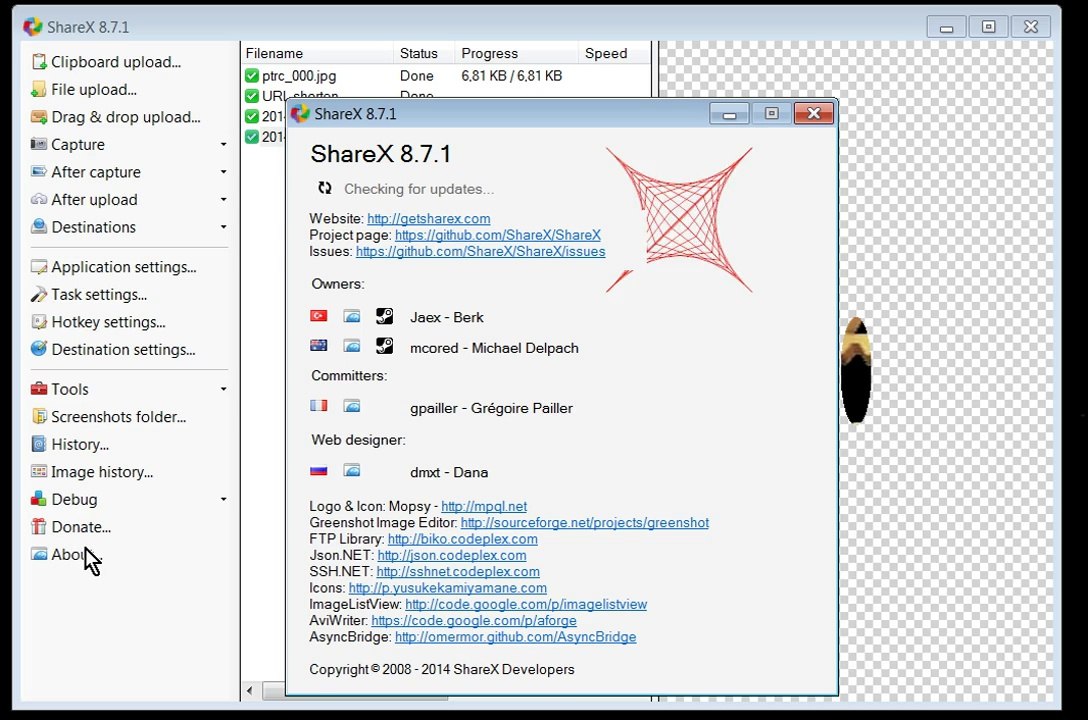Screen dimensions: 1088x720
Task: Click the Screenshots folder icon
Action: [x=39, y=417]
